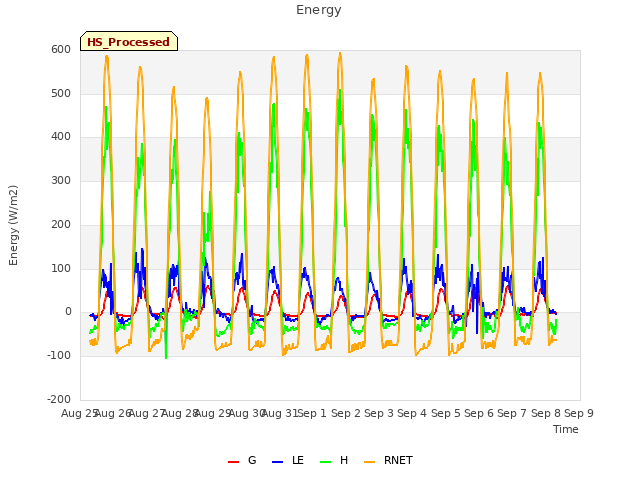Toggle the H series legend entry

[x=334, y=461]
